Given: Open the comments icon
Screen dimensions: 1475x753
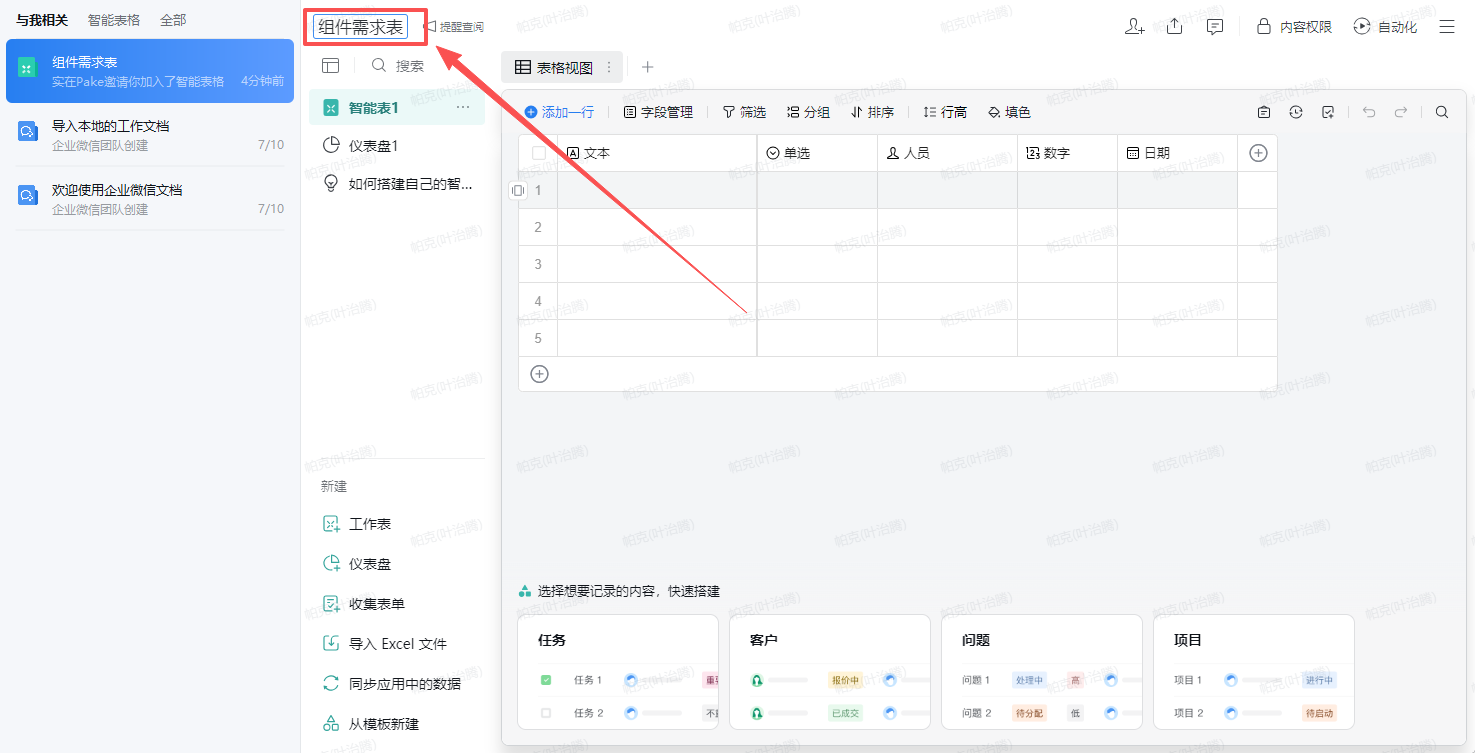Looking at the screenshot, I should click(1215, 27).
